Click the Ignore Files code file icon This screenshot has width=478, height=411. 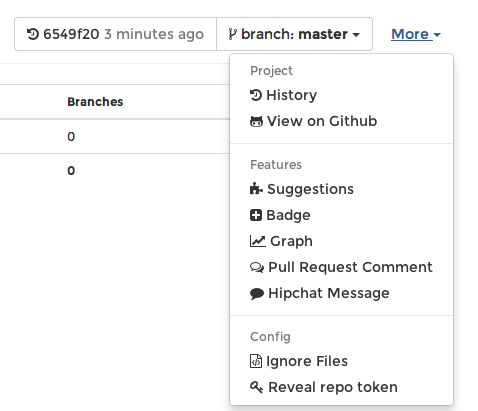(256, 361)
